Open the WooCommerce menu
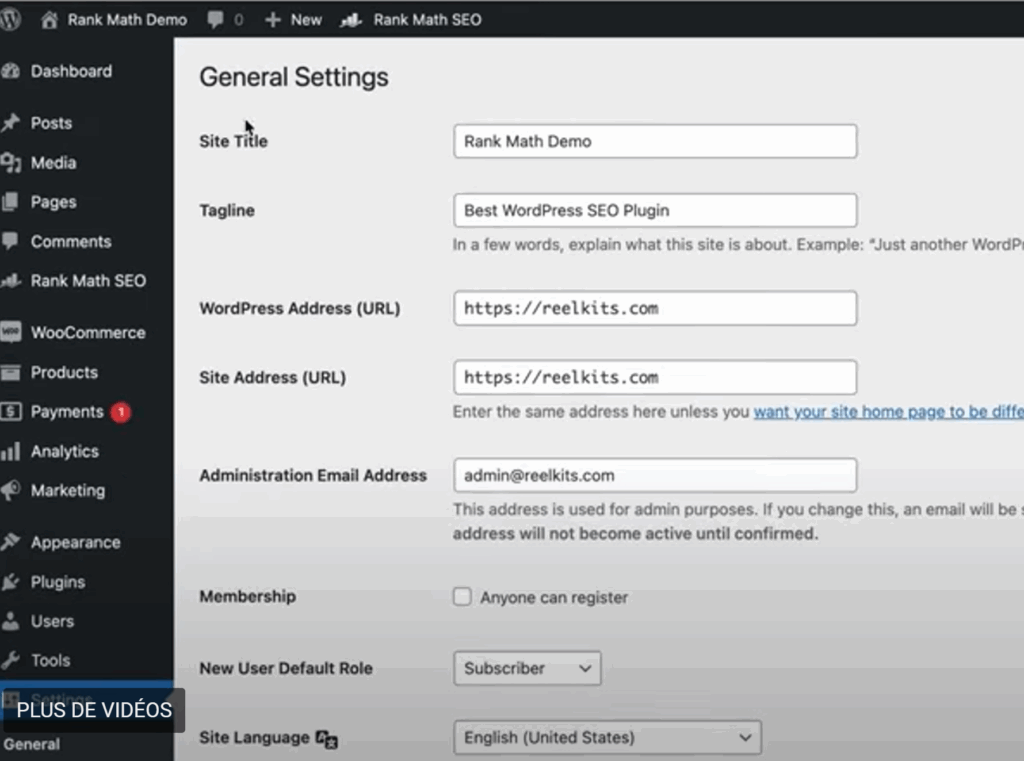1024x761 pixels. pyautogui.click(x=86, y=332)
